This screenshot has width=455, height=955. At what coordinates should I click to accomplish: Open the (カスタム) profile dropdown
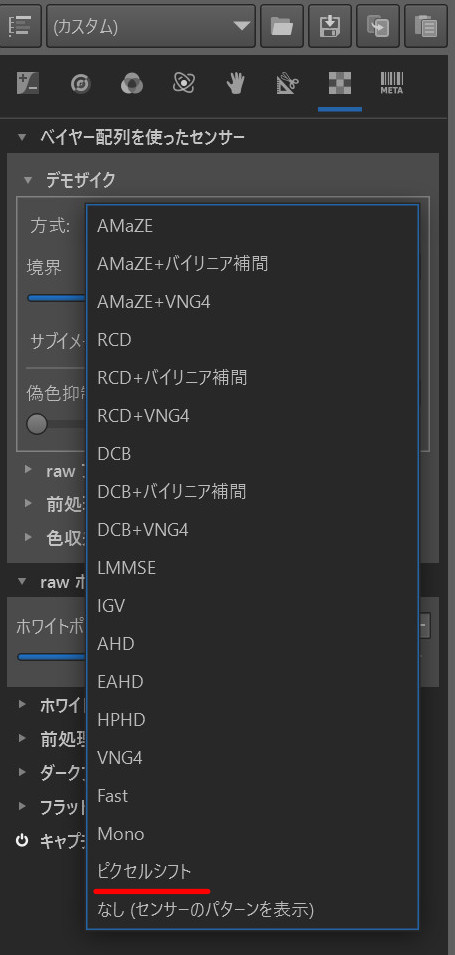point(151,26)
